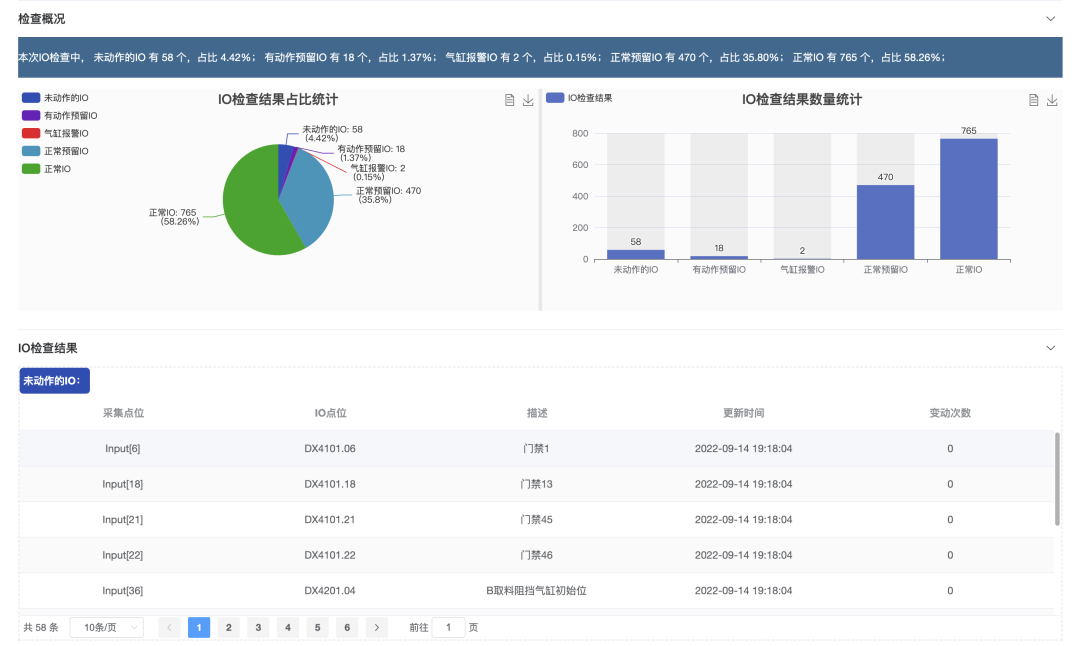Screen dimensions: 1080x646
Task: Collapse the IO检查结果 section chevron
Action: [1050, 348]
